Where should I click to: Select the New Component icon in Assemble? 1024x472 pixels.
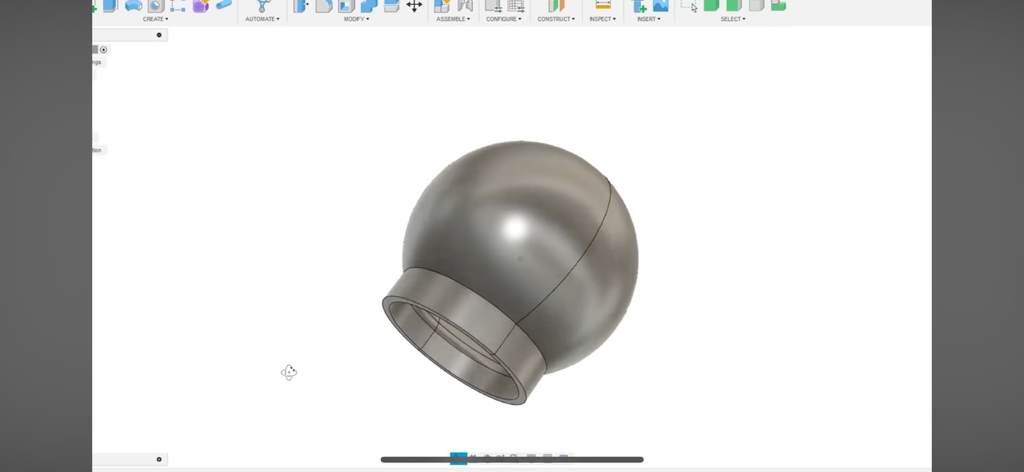tap(442, 6)
